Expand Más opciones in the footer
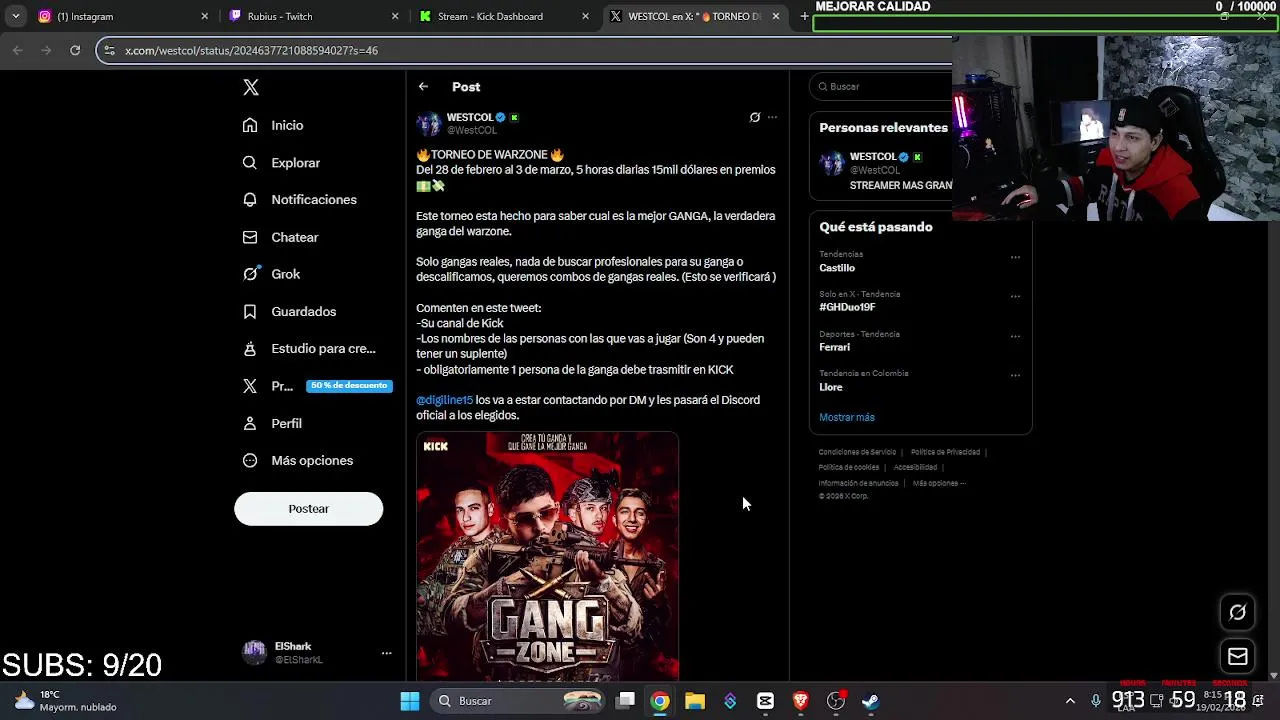This screenshot has width=1280, height=720. click(x=939, y=483)
